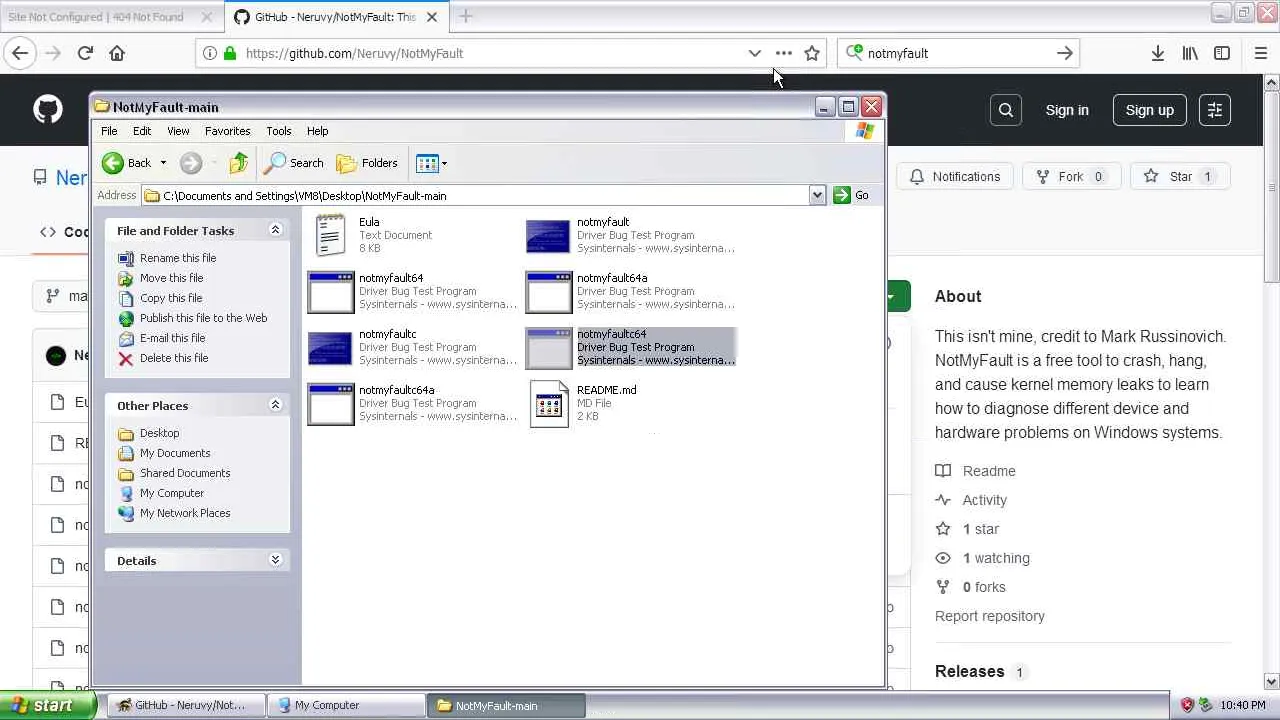Viewport: 1280px width, 720px height.
Task: Select the notmyfault64 program icon
Action: pyautogui.click(x=331, y=292)
